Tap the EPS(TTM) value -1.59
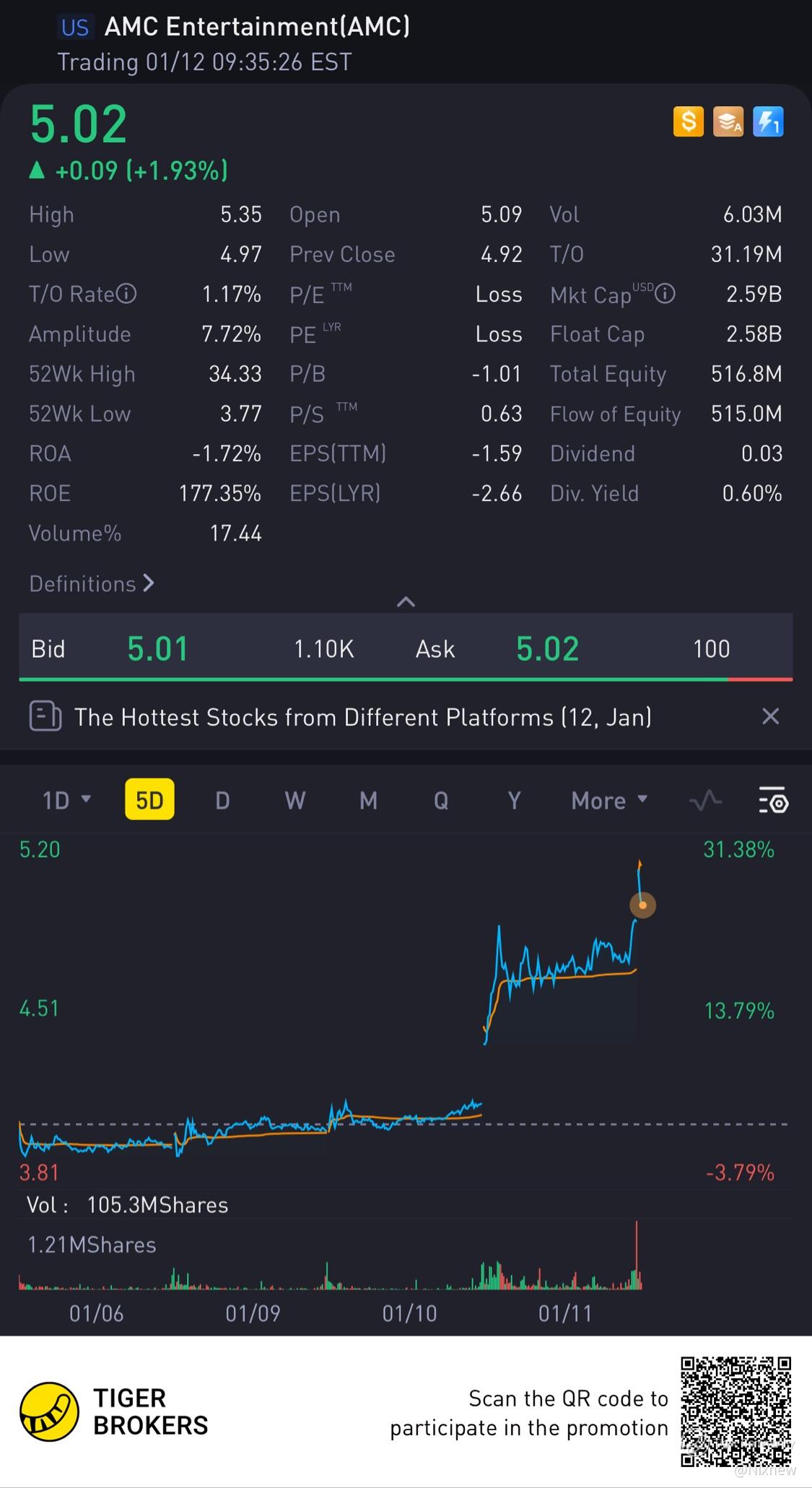The height and width of the screenshot is (1488, 812). click(x=497, y=453)
